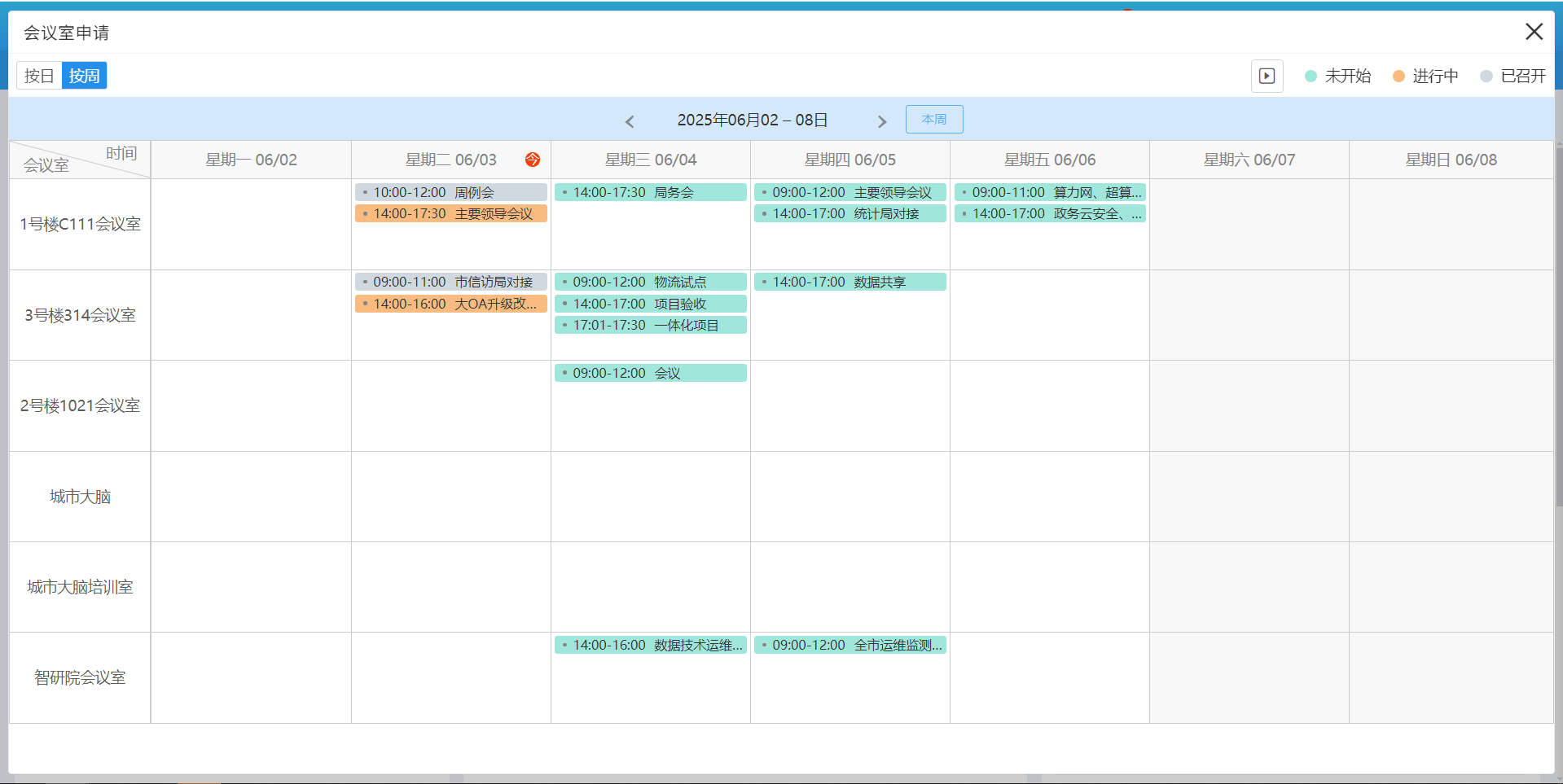This screenshot has width=1563, height=784.
Task: Click the gray 已召开 legend dot
Action: (x=1486, y=76)
